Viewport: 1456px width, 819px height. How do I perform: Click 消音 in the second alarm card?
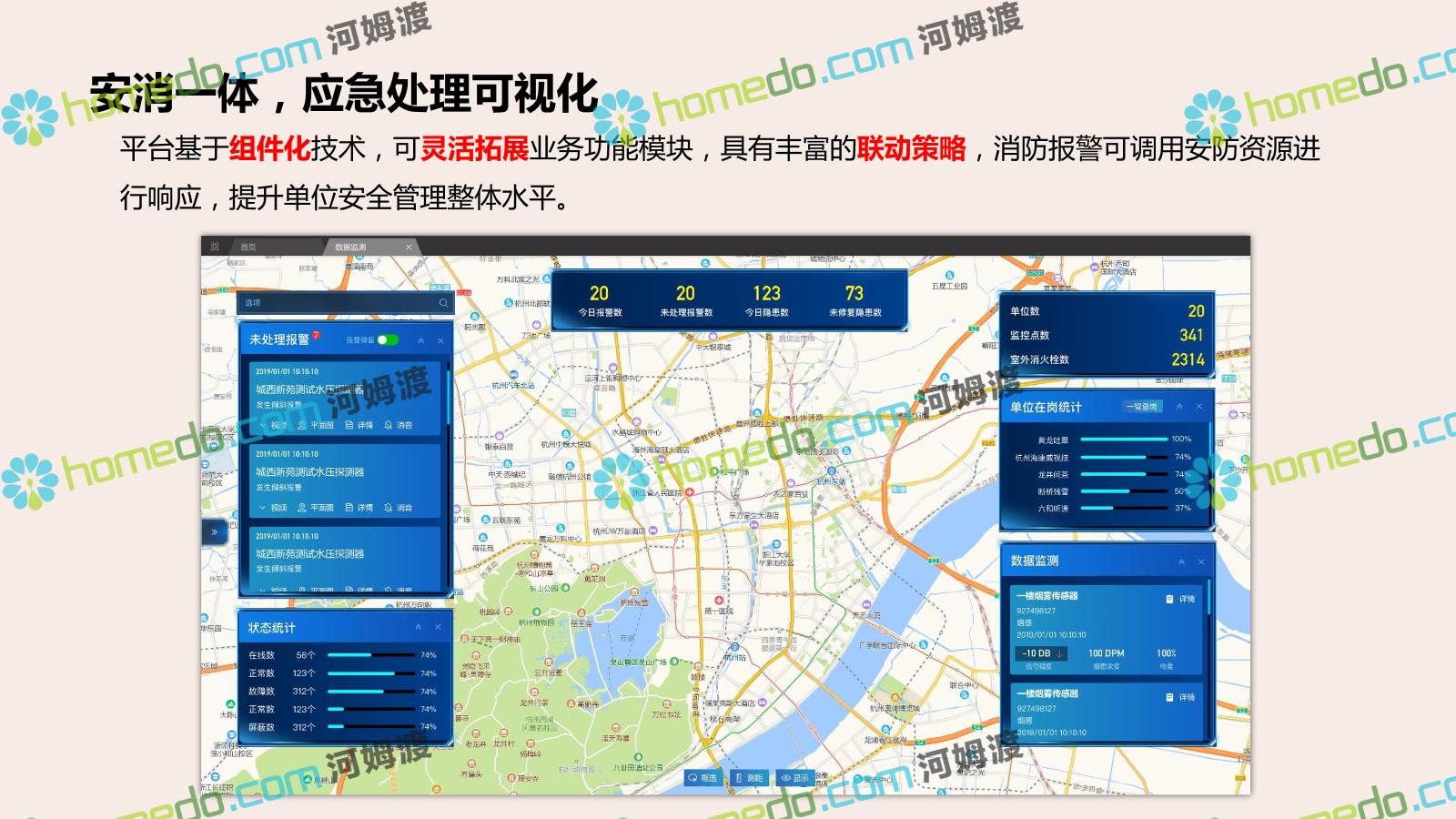(399, 508)
